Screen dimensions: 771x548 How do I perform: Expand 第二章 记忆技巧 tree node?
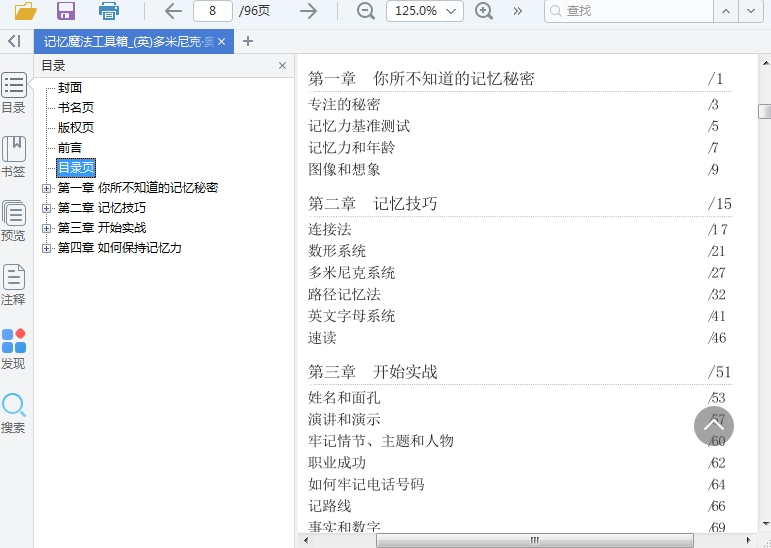(x=46, y=208)
